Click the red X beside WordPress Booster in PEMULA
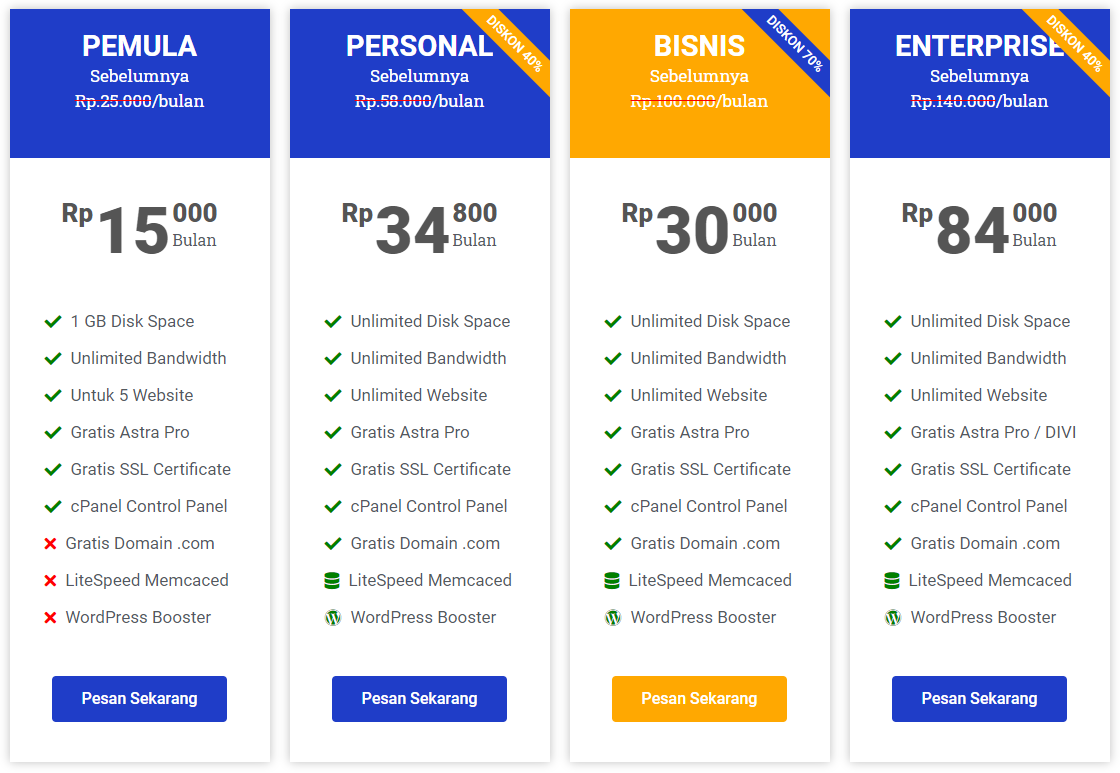Image resolution: width=1120 pixels, height=773 pixels. pyautogui.click(x=50, y=618)
